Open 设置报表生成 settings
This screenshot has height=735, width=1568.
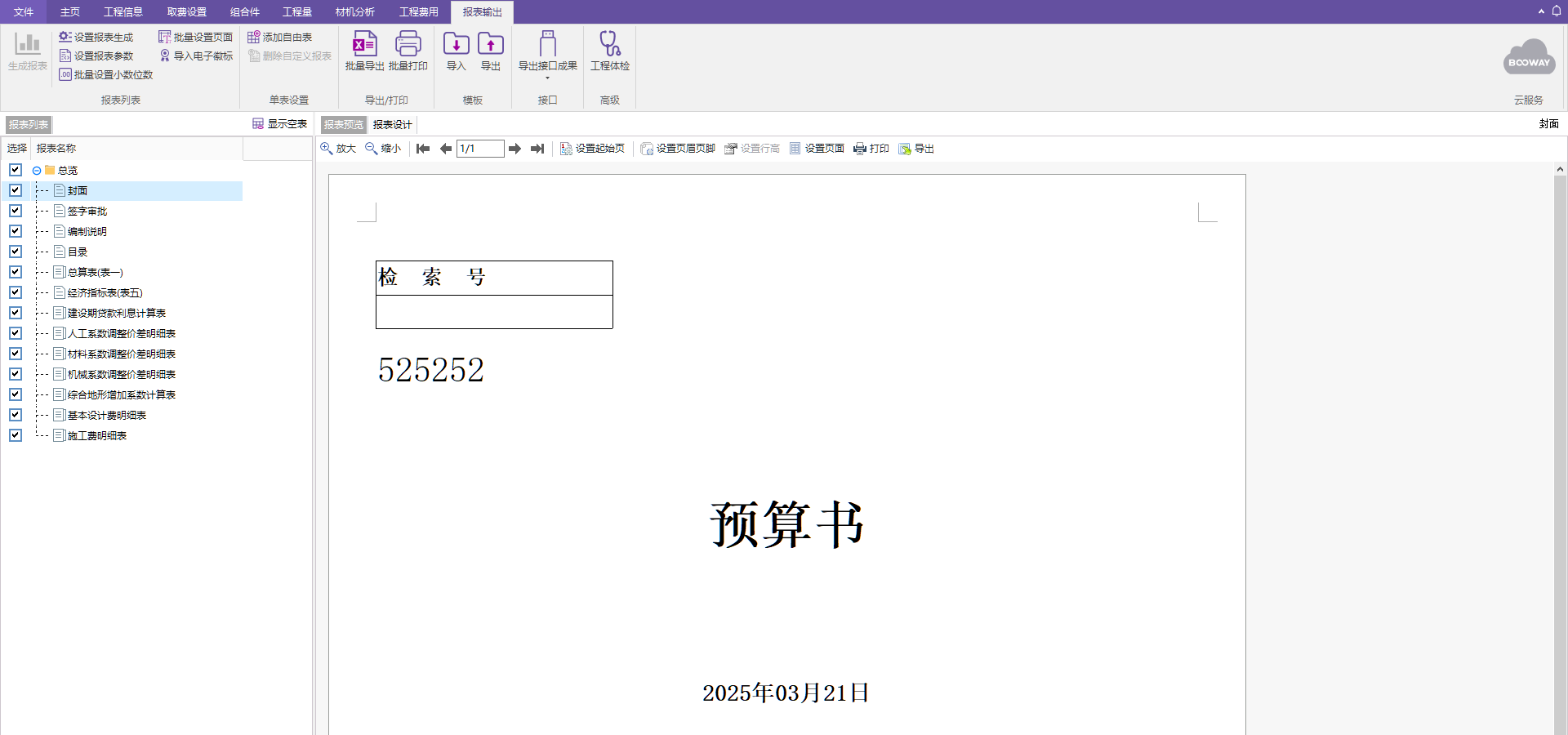(96, 37)
